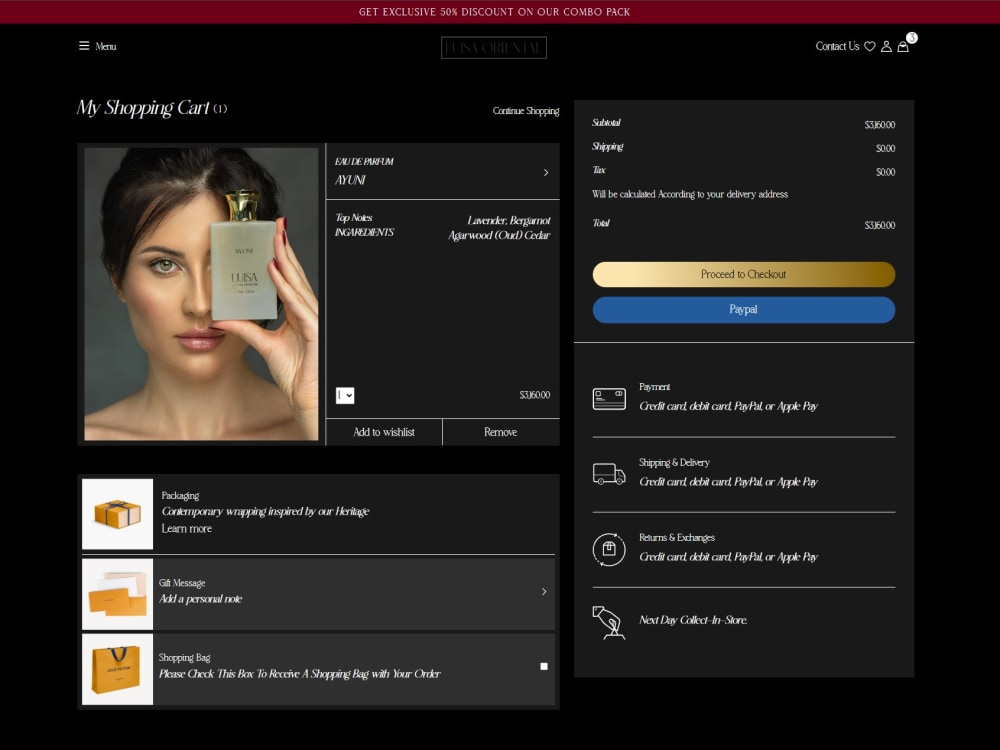The height and width of the screenshot is (750, 1000).
Task: Click Proceed to Checkout button
Action: (744, 274)
